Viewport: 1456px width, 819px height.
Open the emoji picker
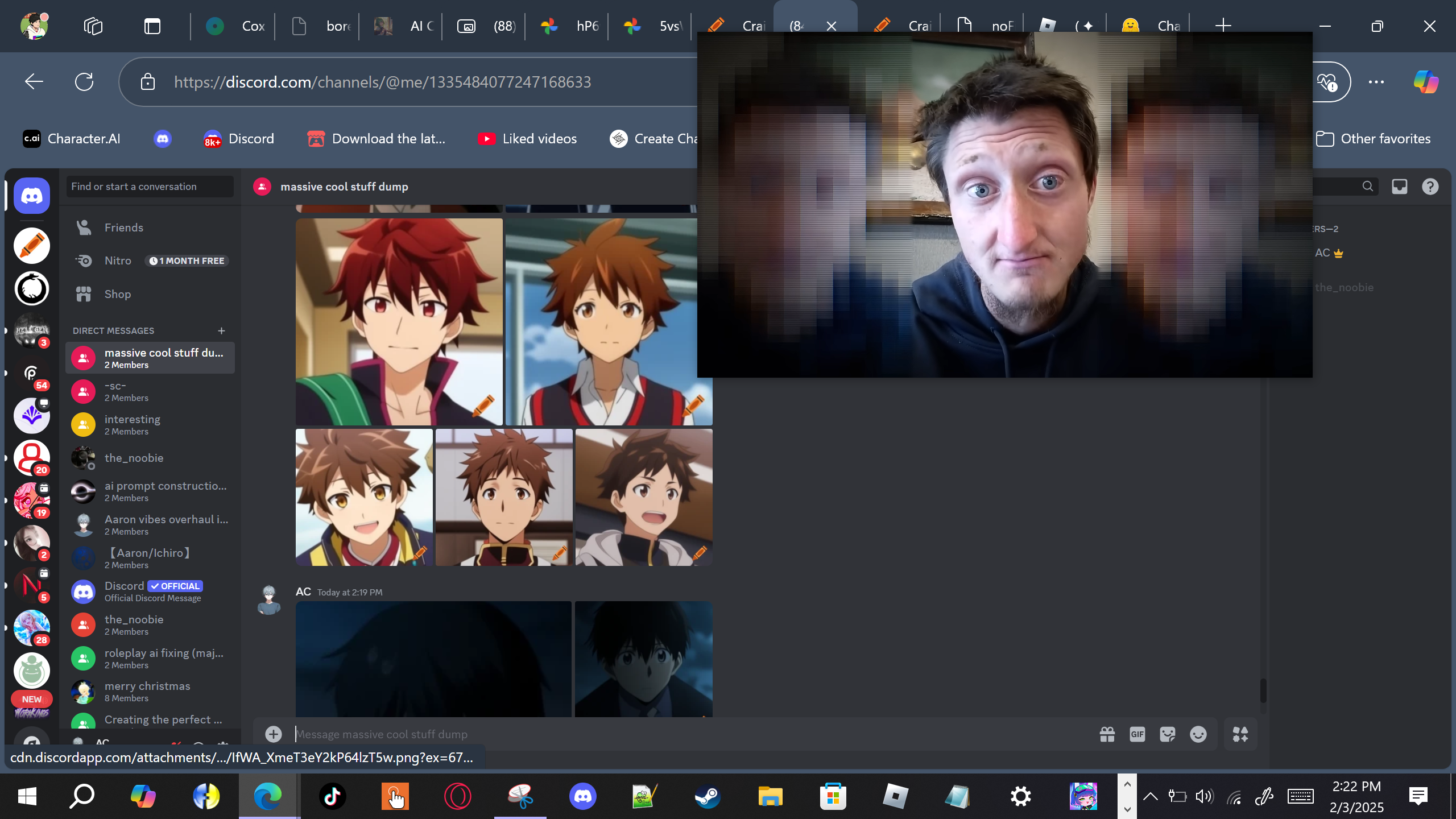click(1198, 734)
